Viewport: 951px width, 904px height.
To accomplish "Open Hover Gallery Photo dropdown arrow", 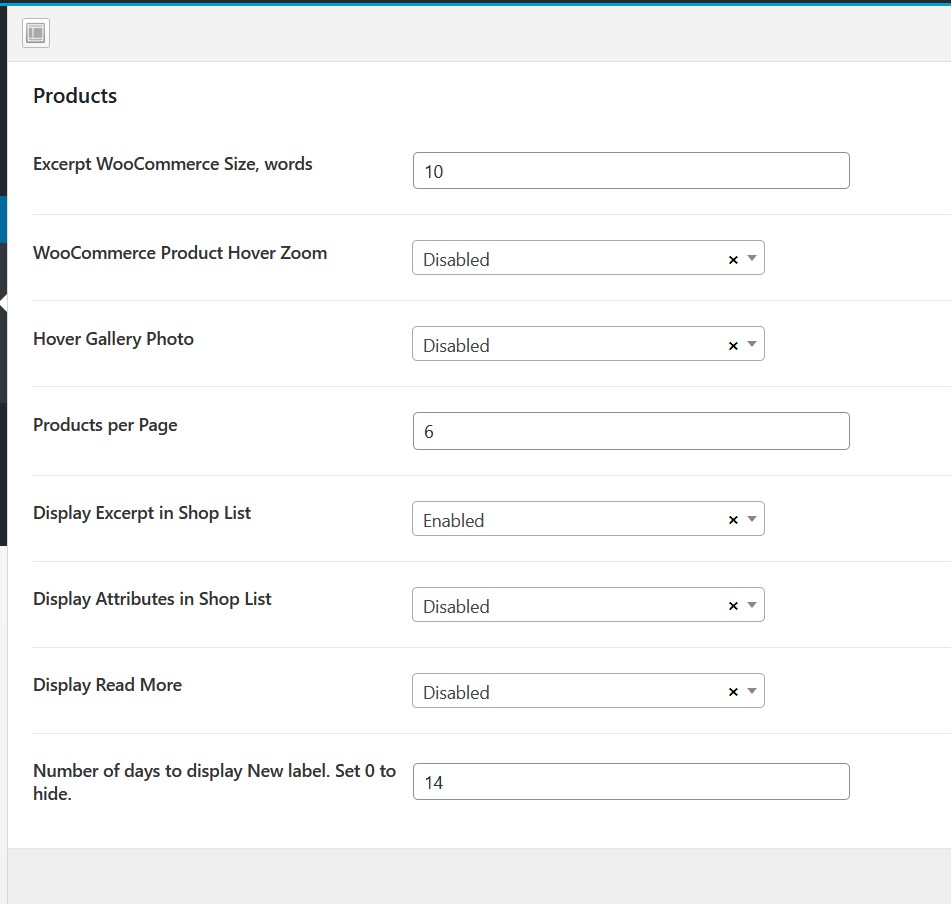I will click(752, 344).
